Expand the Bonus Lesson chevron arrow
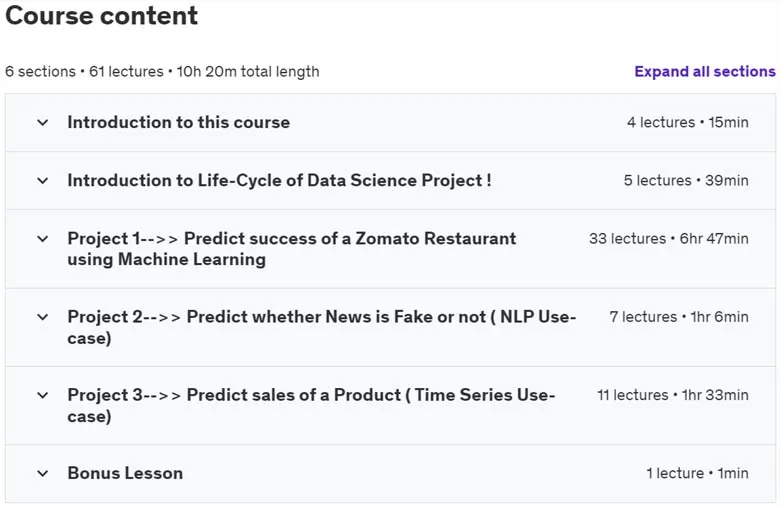This screenshot has width=780, height=508. point(43,473)
